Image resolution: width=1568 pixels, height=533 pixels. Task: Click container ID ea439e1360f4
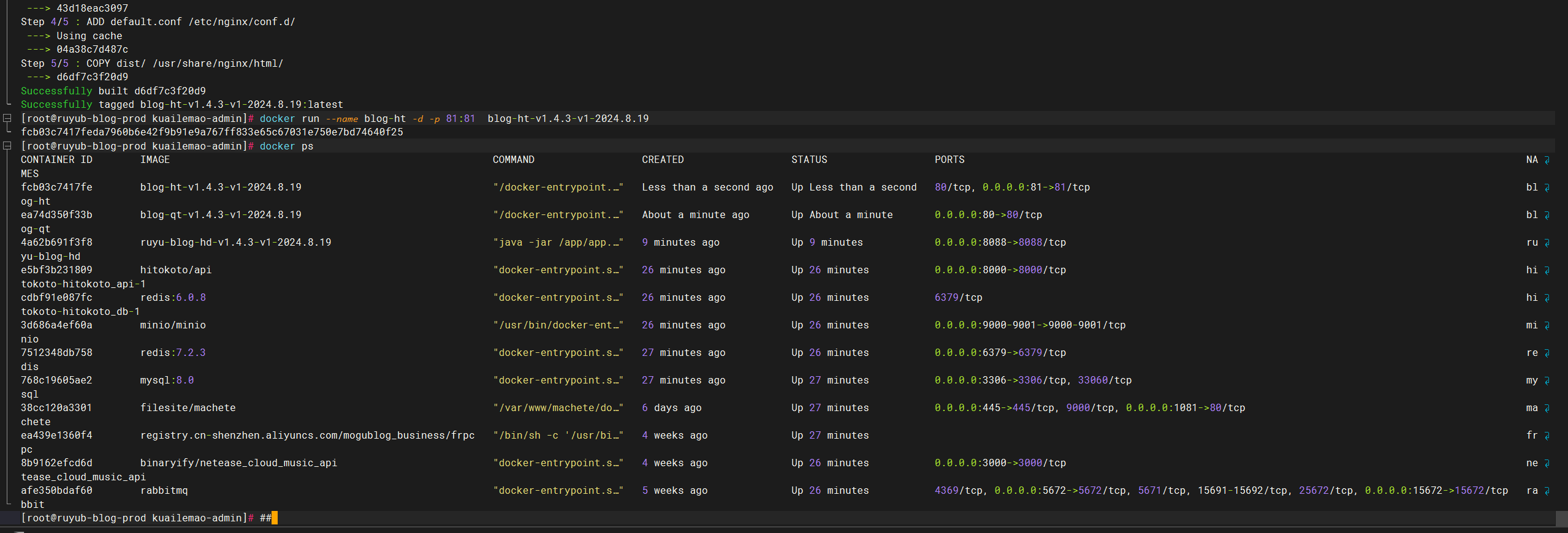[x=56, y=436]
